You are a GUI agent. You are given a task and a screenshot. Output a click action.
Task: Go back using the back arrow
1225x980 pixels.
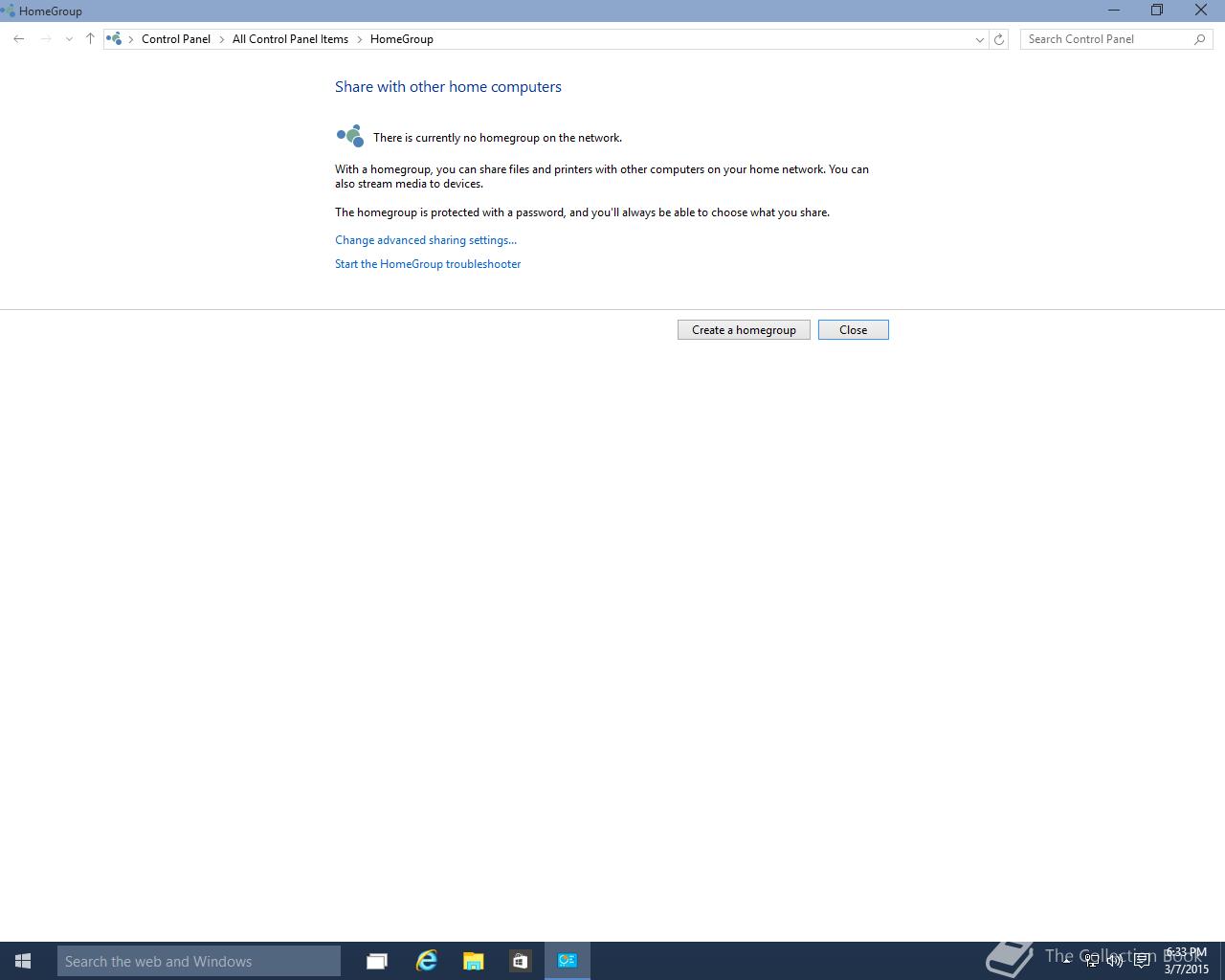pos(19,39)
